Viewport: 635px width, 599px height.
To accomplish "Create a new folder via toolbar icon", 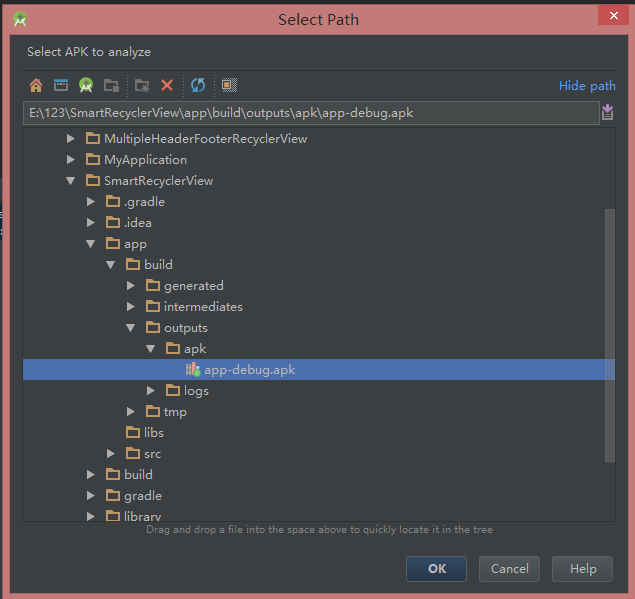I will (142, 85).
